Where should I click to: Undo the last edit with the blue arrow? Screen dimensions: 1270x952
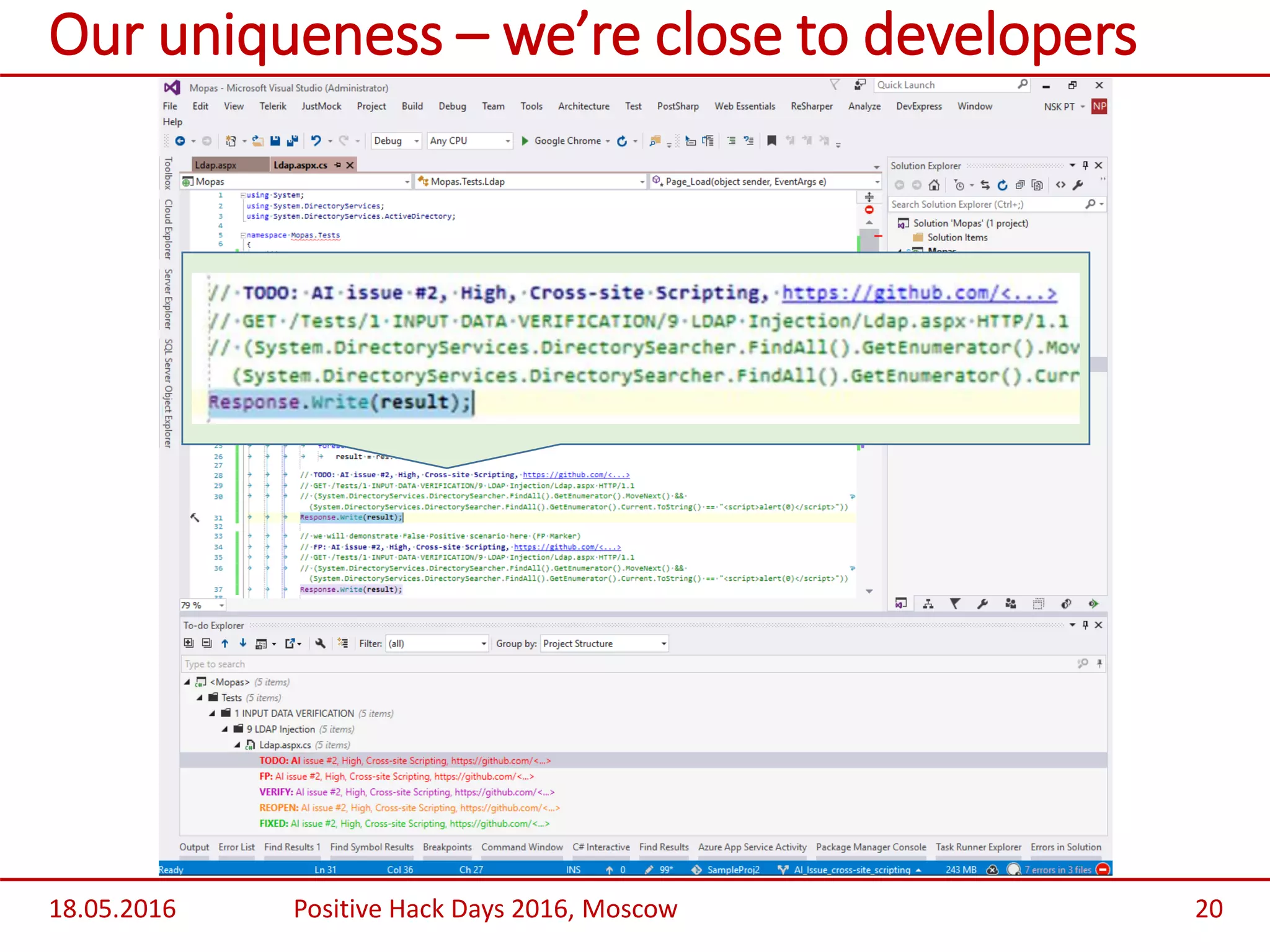[316, 141]
